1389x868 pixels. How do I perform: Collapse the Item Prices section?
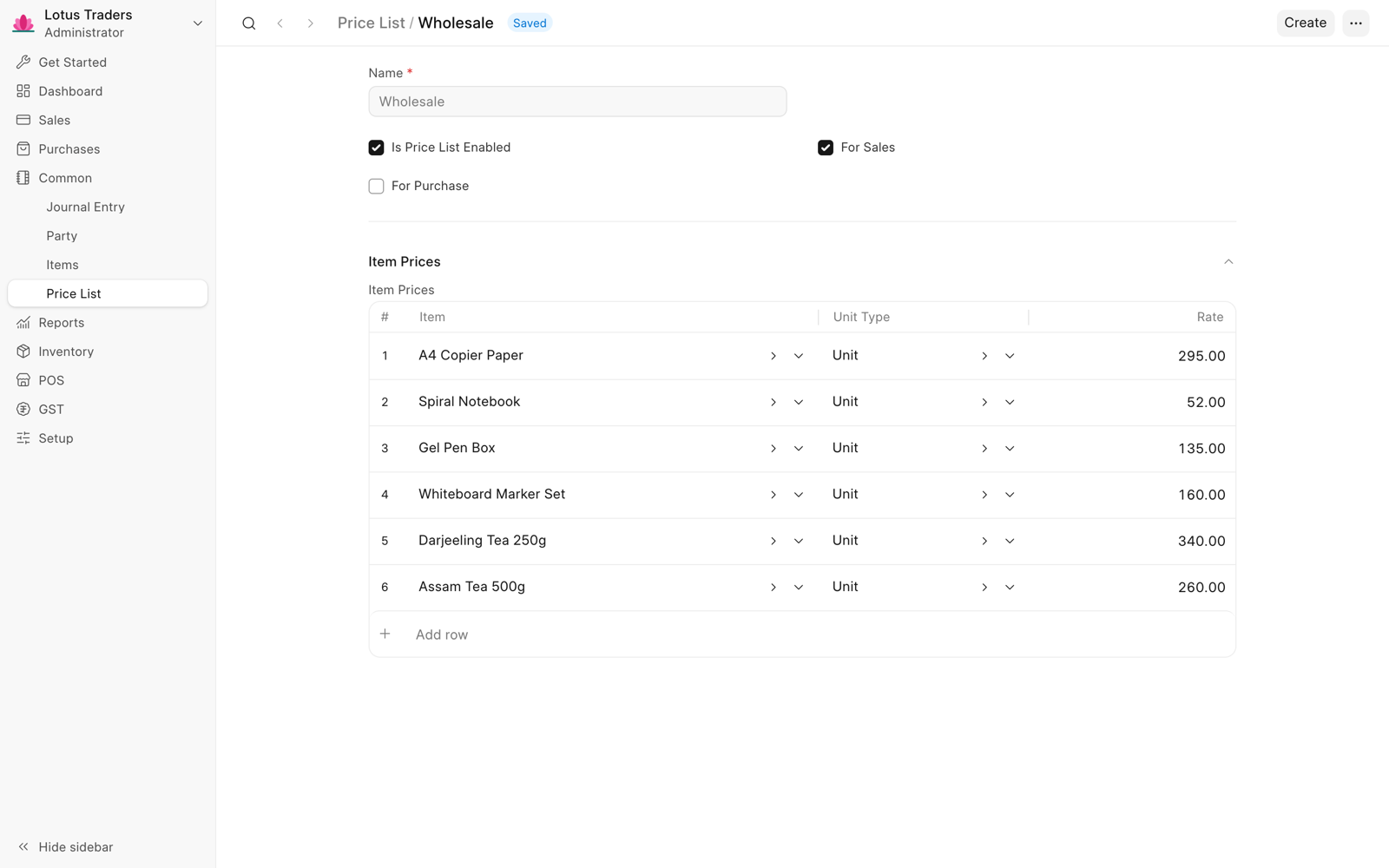[x=1228, y=261]
